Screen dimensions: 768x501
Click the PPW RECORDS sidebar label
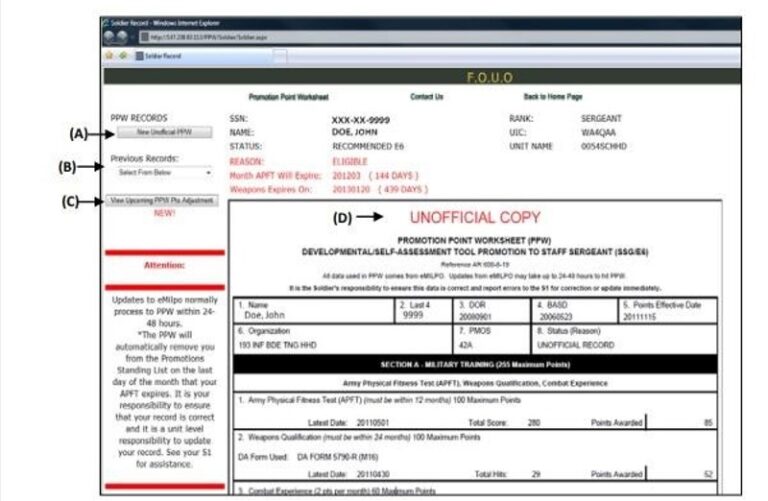(139, 118)
